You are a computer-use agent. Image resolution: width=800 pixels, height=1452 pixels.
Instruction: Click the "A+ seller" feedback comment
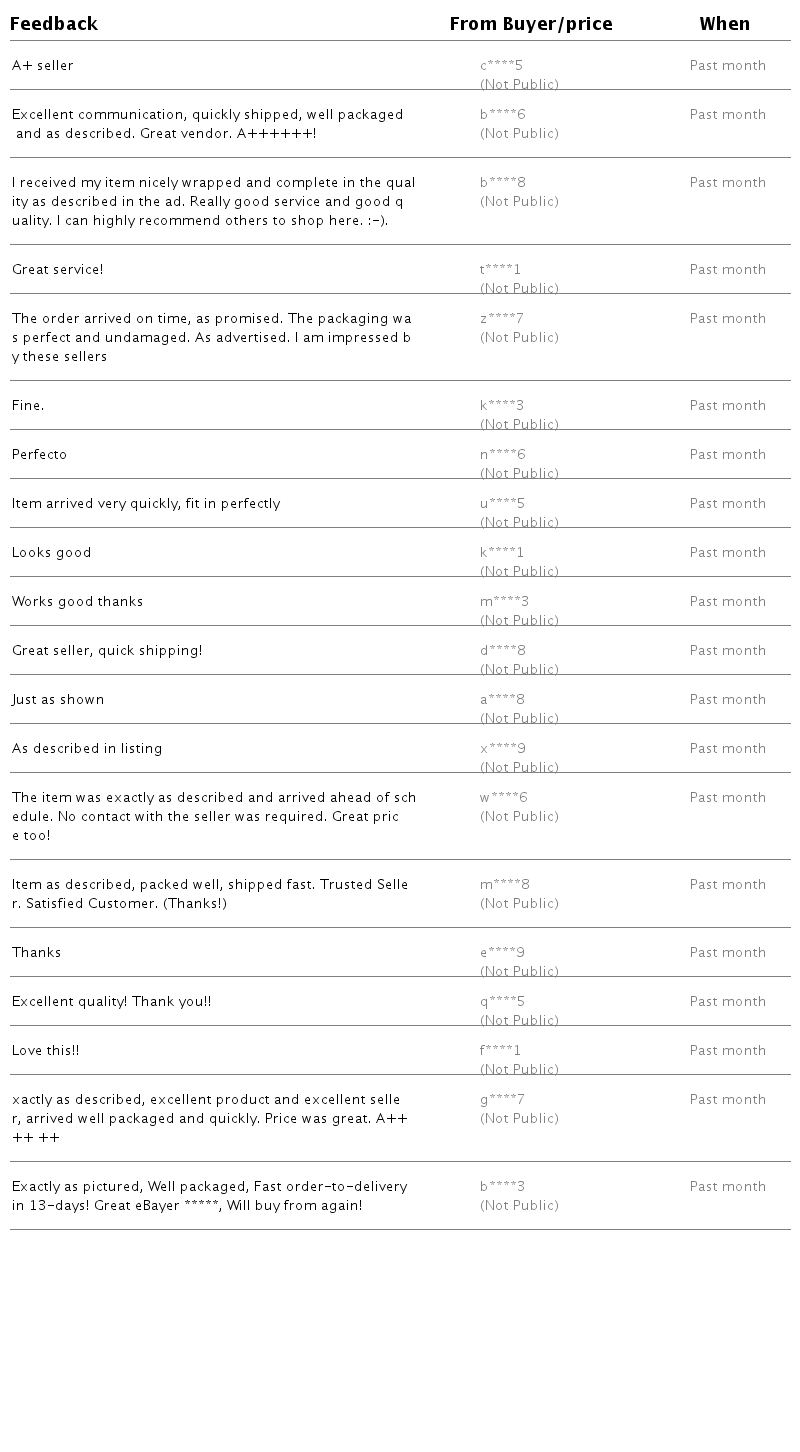tap(43, 66)
